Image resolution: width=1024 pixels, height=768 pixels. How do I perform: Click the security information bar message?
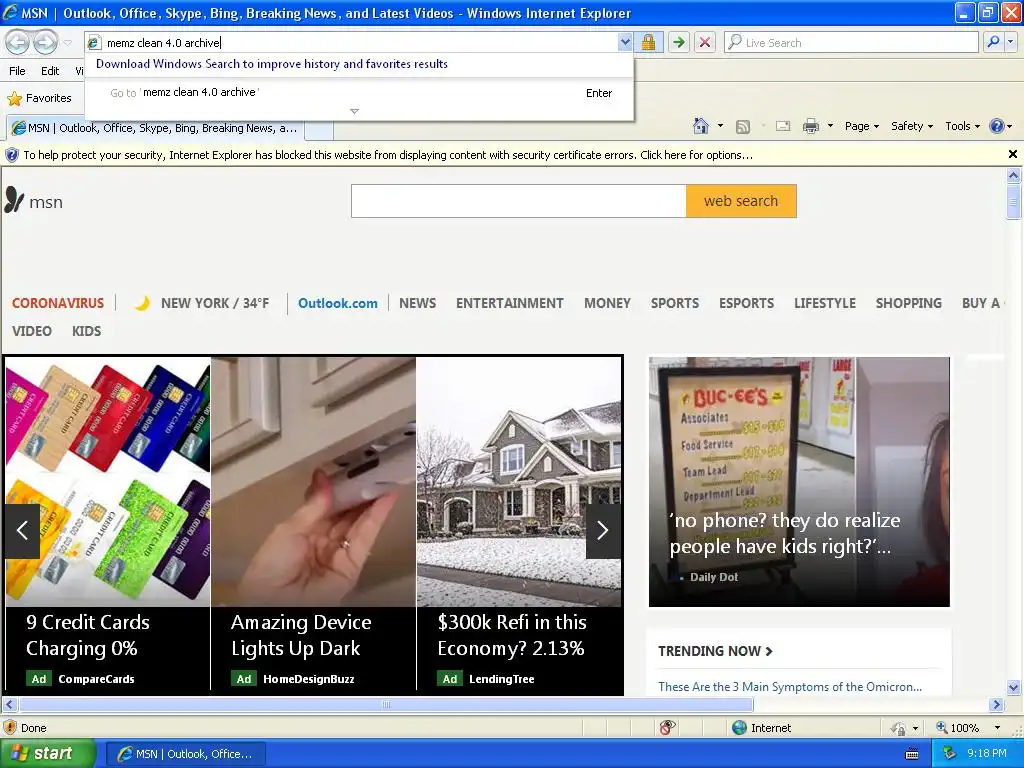388,155
